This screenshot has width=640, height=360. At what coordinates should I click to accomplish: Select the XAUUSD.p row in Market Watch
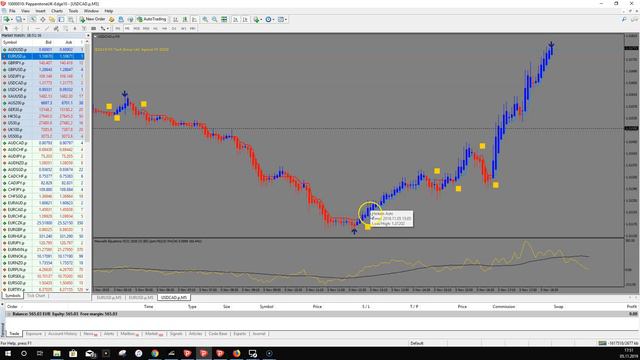42,96
